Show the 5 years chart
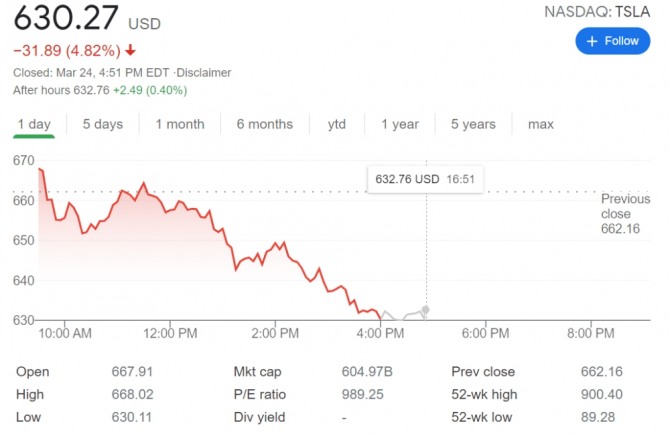Image resolution: width=670 pixels, height=436 pixels. point(473,124)
